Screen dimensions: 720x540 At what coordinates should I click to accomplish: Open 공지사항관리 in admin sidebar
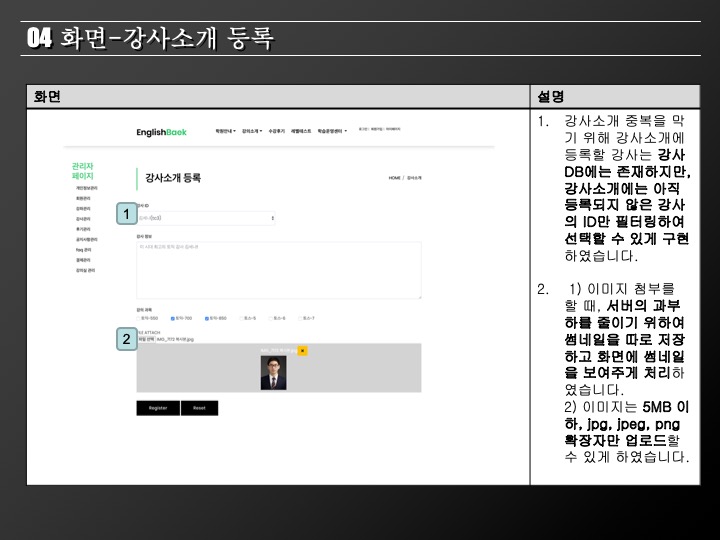(x=86, y=240)
